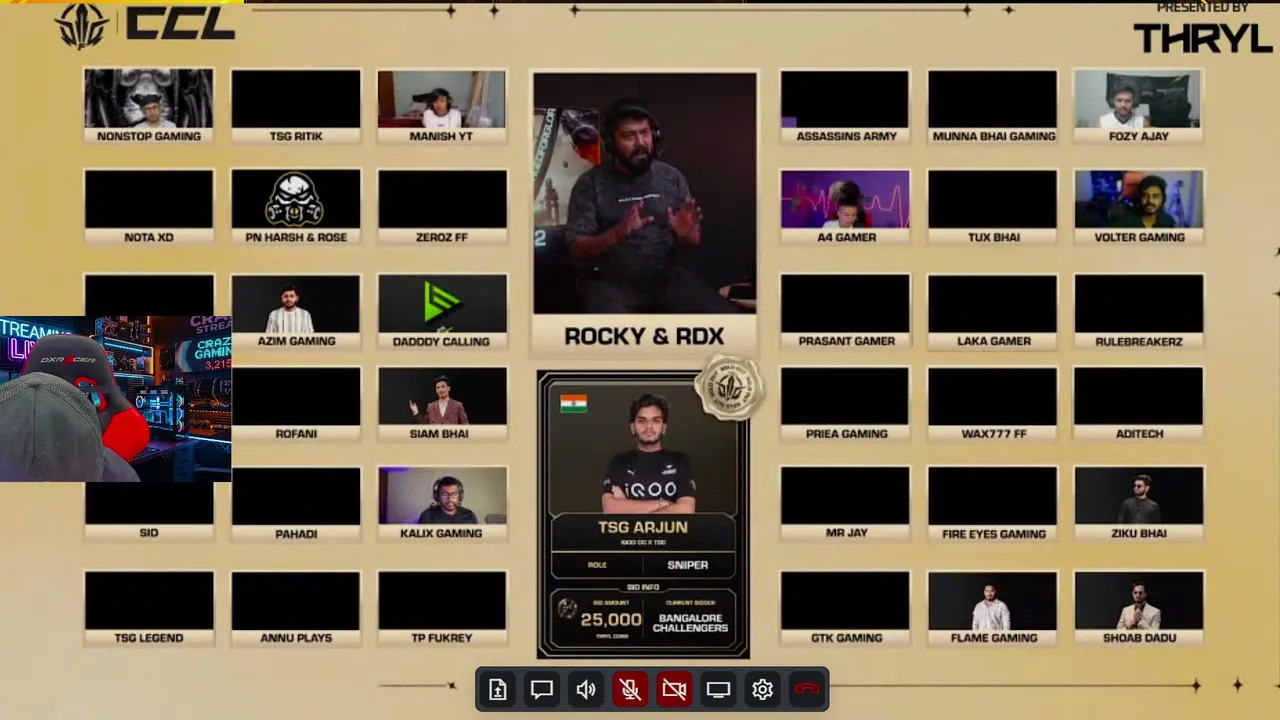Select the WAX777 FF video tile

(993, 404)
